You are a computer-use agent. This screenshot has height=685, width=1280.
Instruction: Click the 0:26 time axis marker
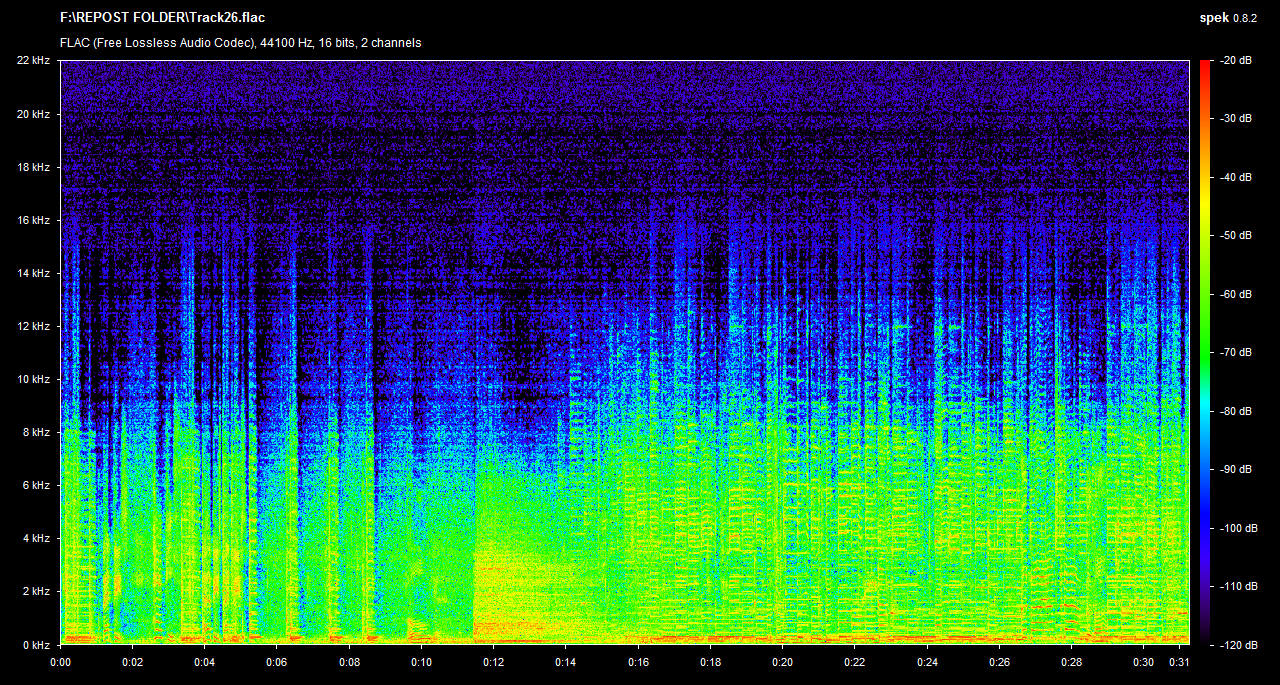tap(1001, 662)
